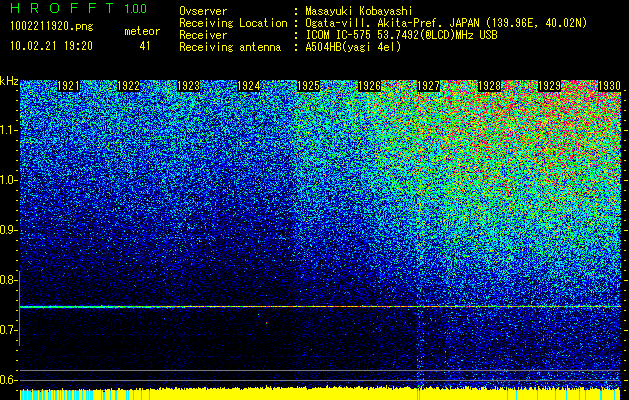Click the 0.7 frequency axis label
629x400 pixels.
pos(9,330)
